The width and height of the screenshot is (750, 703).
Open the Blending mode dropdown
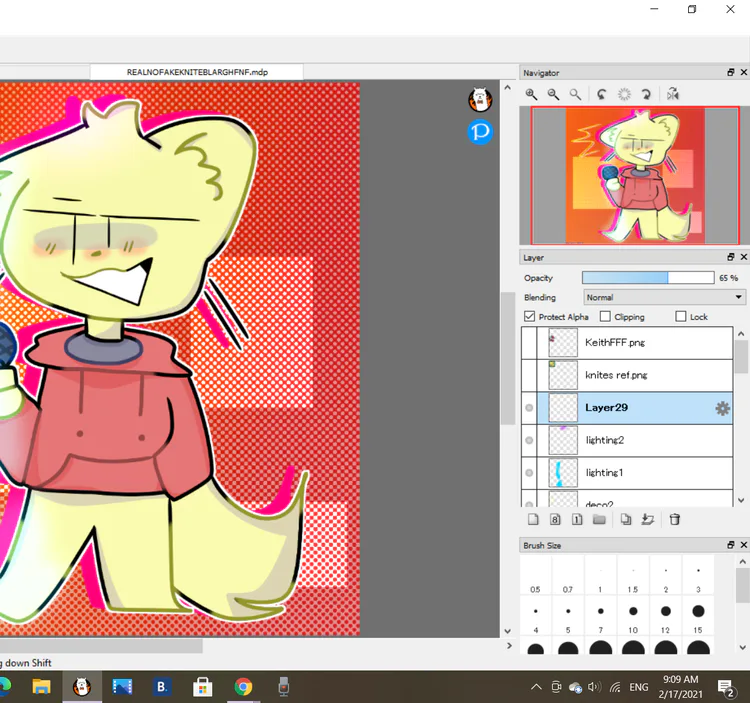coord(664,297)
